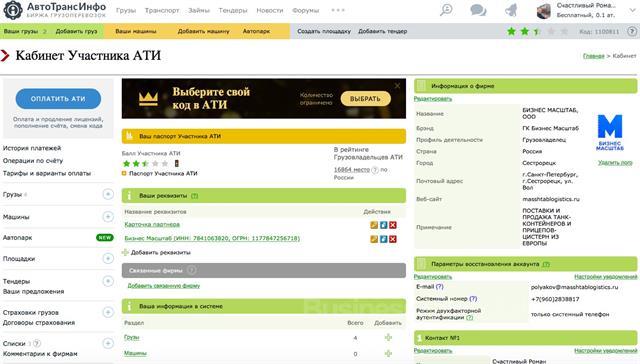Click Редактировать under Информация о фирме
The image size is (640, 364).
tap(433, 99)
